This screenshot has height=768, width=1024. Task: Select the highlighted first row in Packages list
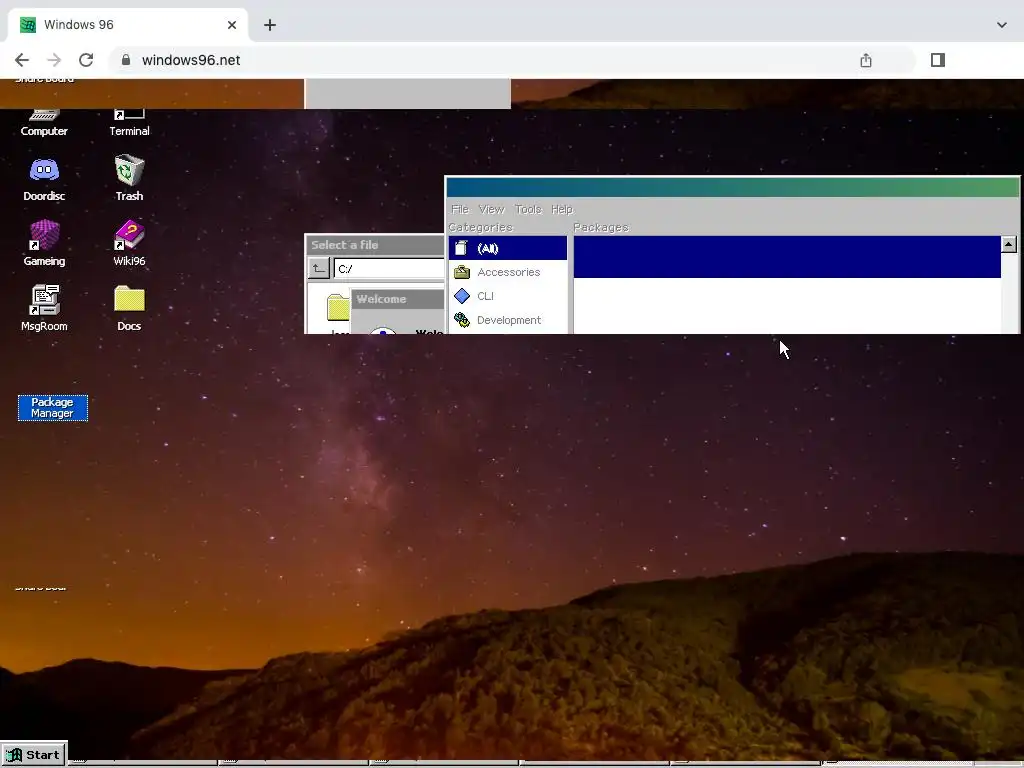pyautogui.click(x=787, y=257)
